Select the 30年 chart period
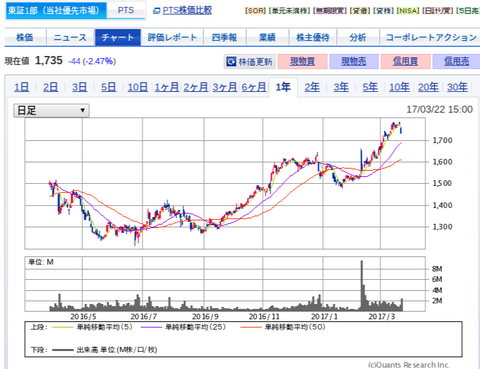The height and width of the screenshot is (369, 480). click(457, 87)
